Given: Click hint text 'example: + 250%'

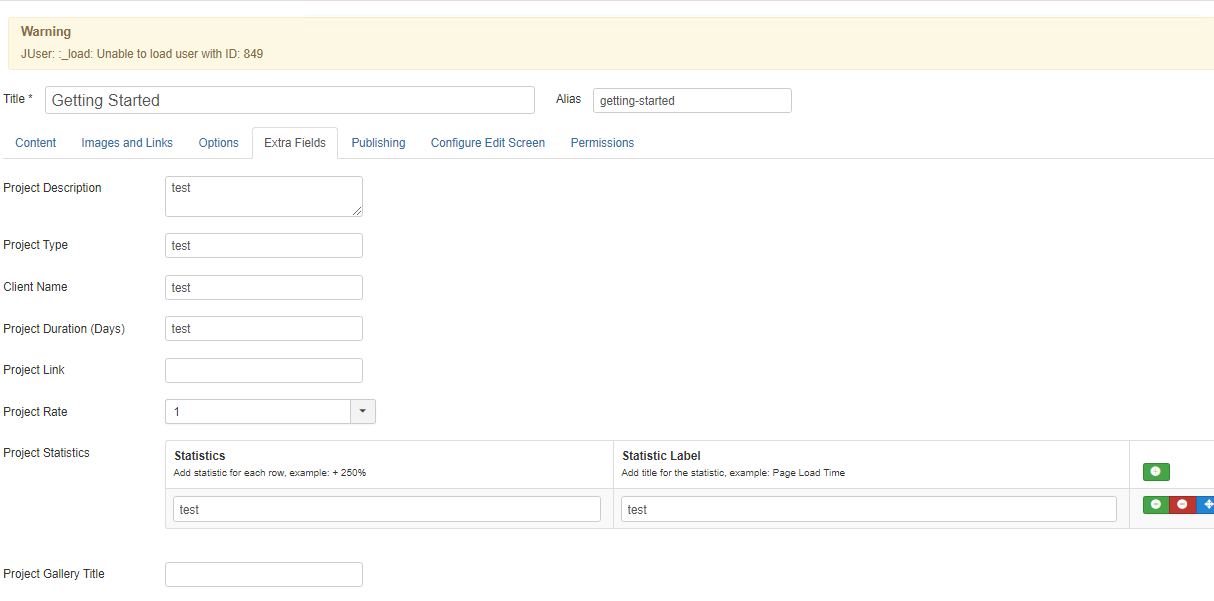Looking at the screenshot, I should coord(328,473).
